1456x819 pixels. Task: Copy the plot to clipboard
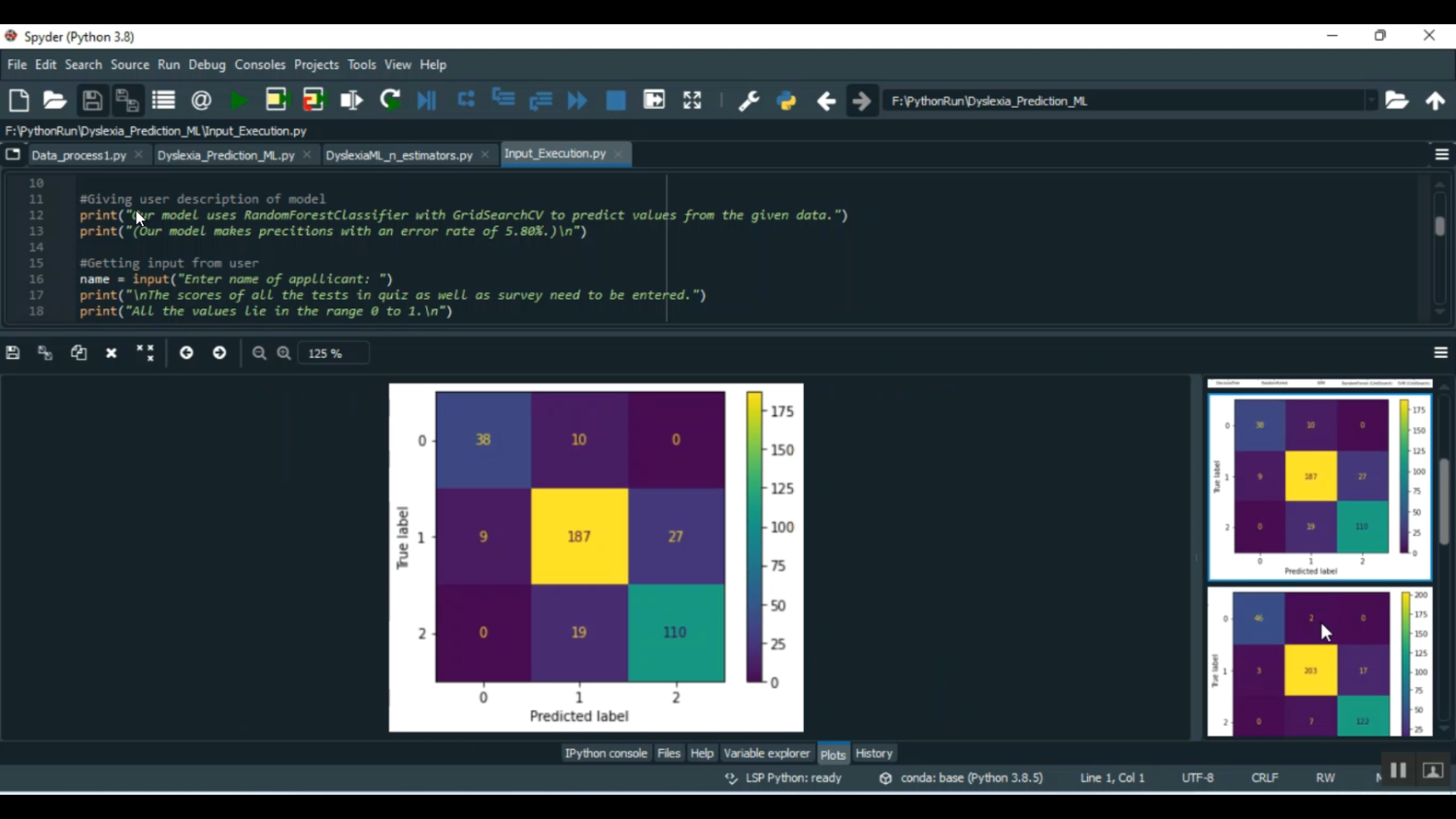pos(78,352)
